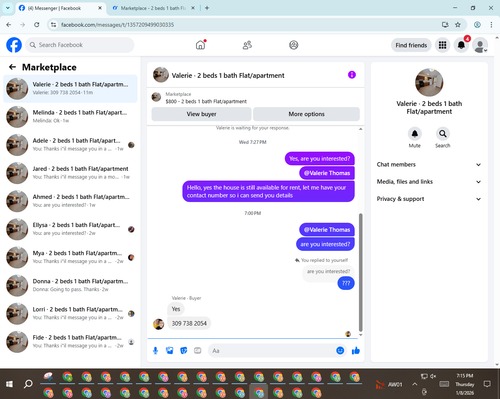The height and width of the screenshot is (399, 500).
Task: Click the '309 738 2054' message bubble
Action: click(189, 323)
